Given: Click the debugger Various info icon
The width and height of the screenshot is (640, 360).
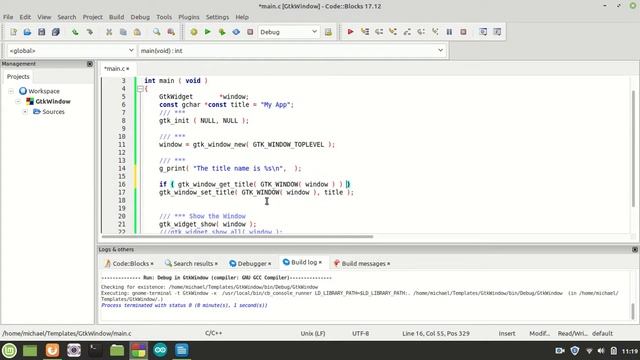Looking at the screenshot, I should point(497,32).
